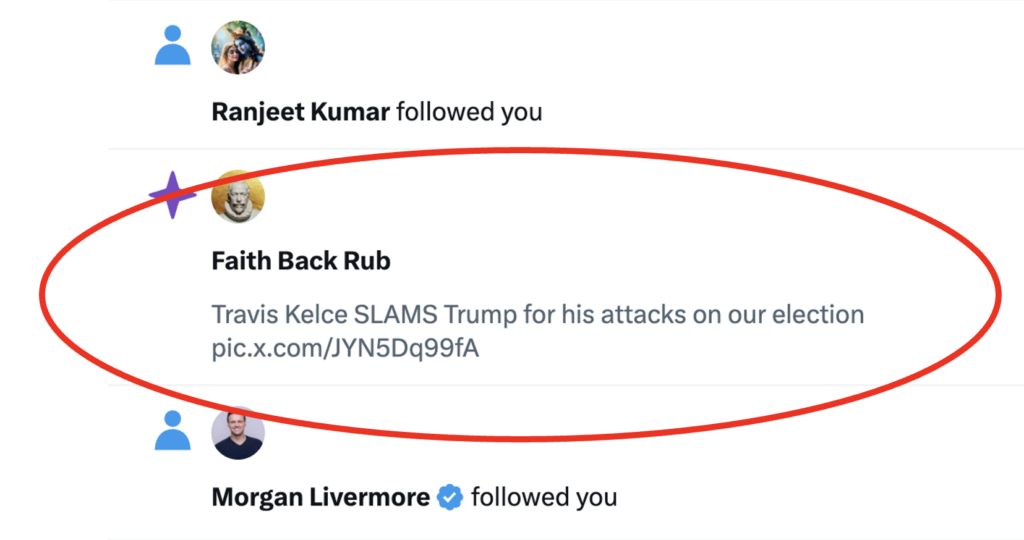Open the Faith Back Rub account name
This screenshot has height=540, width=1024.
[x=301, y=262]
